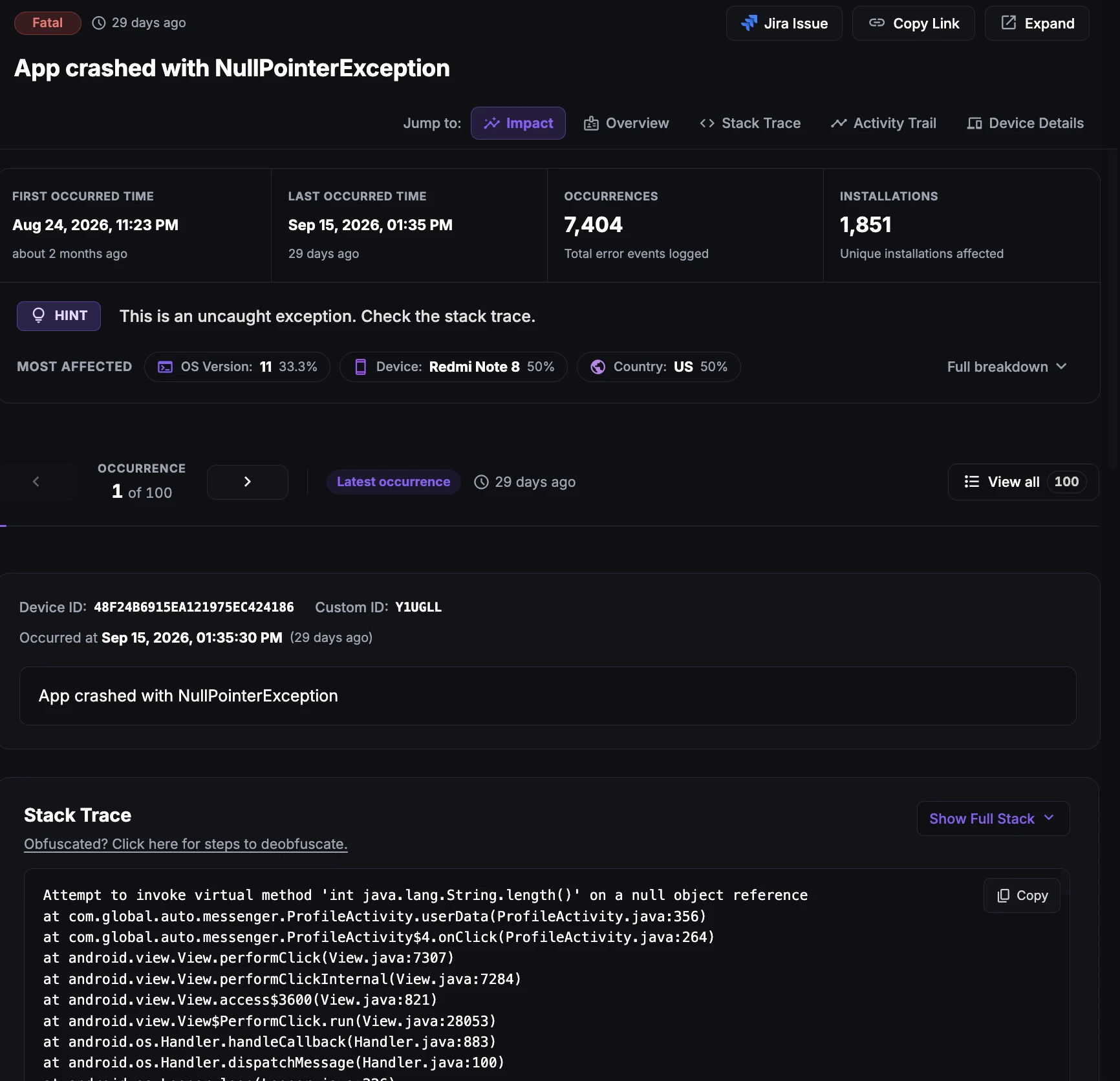Viewport: 1120px width, 1081px height.
Task: Jump to the Stack Trace section
Action: coord(750,123)
